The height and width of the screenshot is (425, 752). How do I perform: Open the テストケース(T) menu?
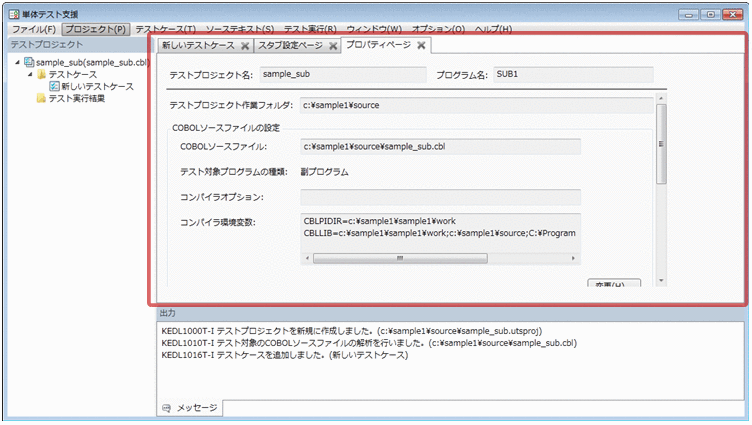click(165, 29)
